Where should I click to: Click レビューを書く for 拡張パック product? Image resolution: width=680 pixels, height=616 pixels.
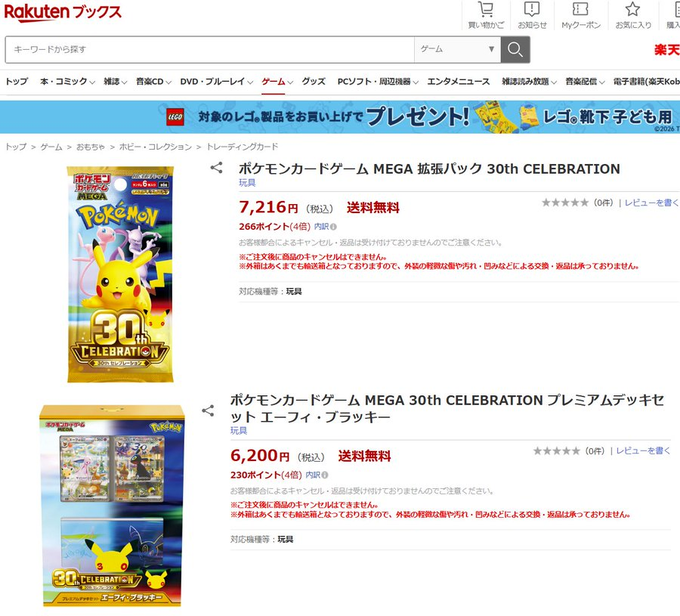(x=652, y=203)
